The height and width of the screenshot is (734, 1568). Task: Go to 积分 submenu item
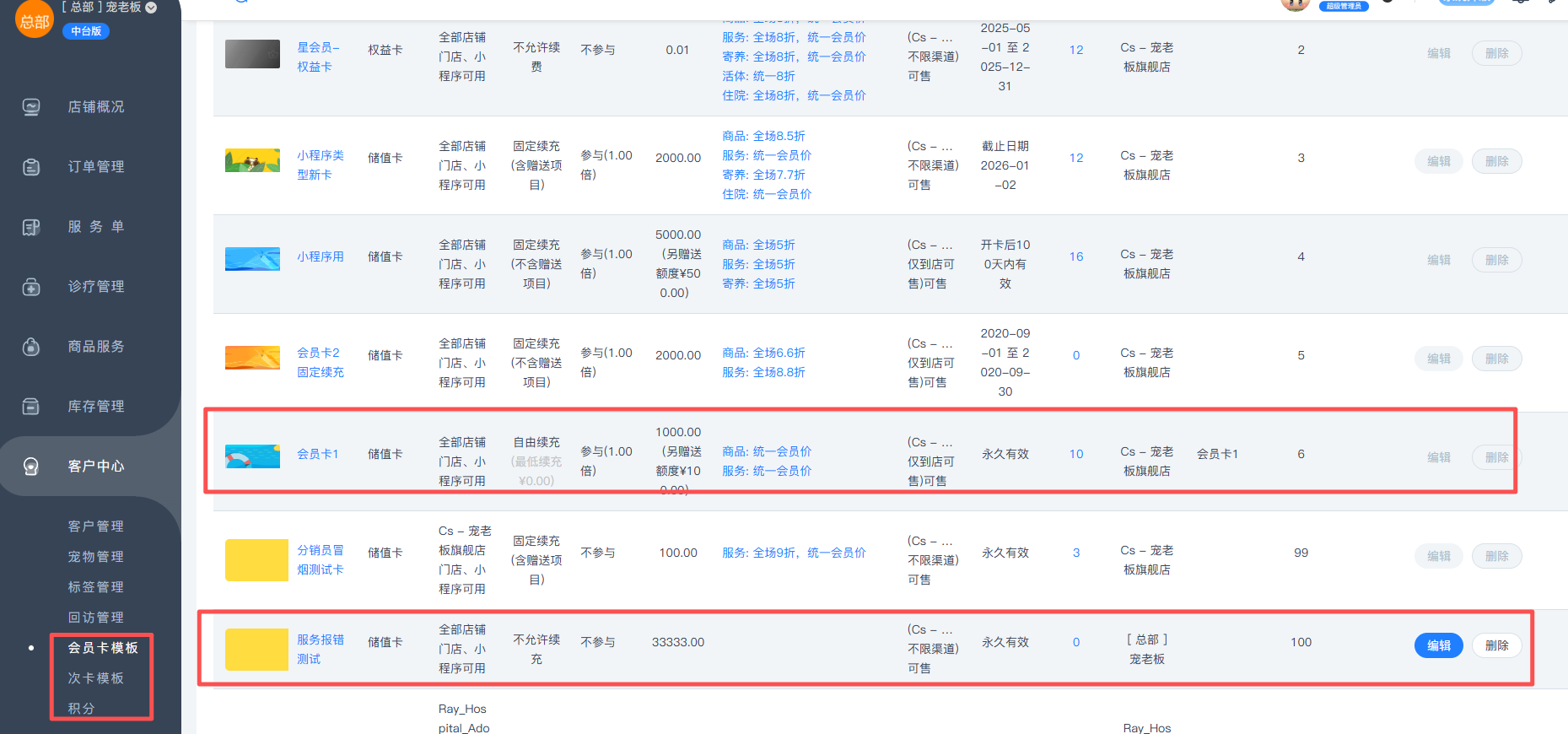coord(81,709)
